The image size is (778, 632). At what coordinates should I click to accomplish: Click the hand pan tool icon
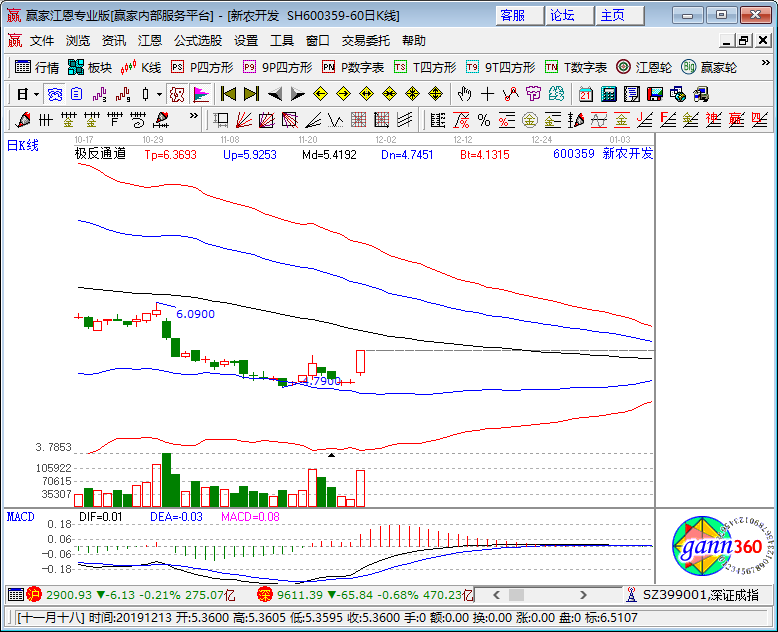pos(464,94)
